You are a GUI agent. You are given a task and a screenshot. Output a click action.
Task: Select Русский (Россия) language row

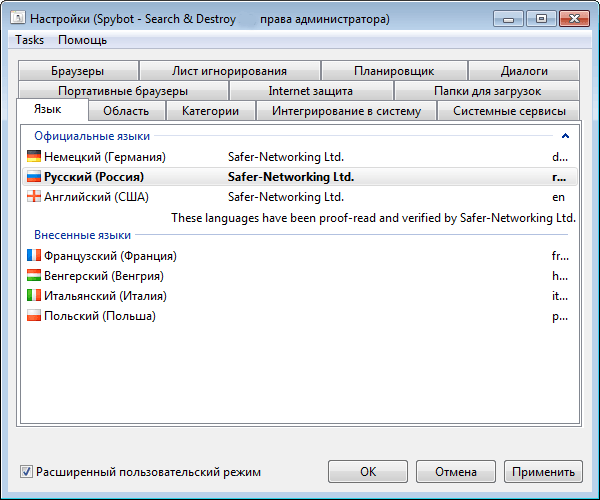point(300,177)
